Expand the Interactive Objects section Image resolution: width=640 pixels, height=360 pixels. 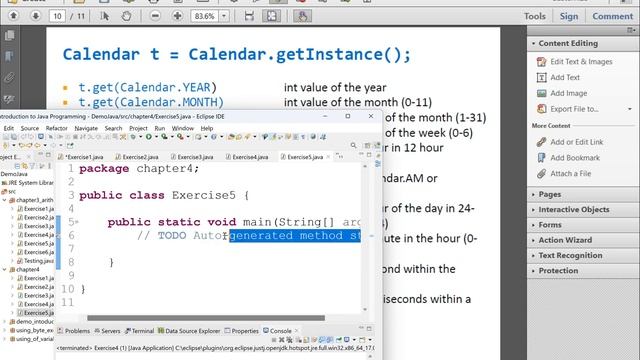point(573,209)
